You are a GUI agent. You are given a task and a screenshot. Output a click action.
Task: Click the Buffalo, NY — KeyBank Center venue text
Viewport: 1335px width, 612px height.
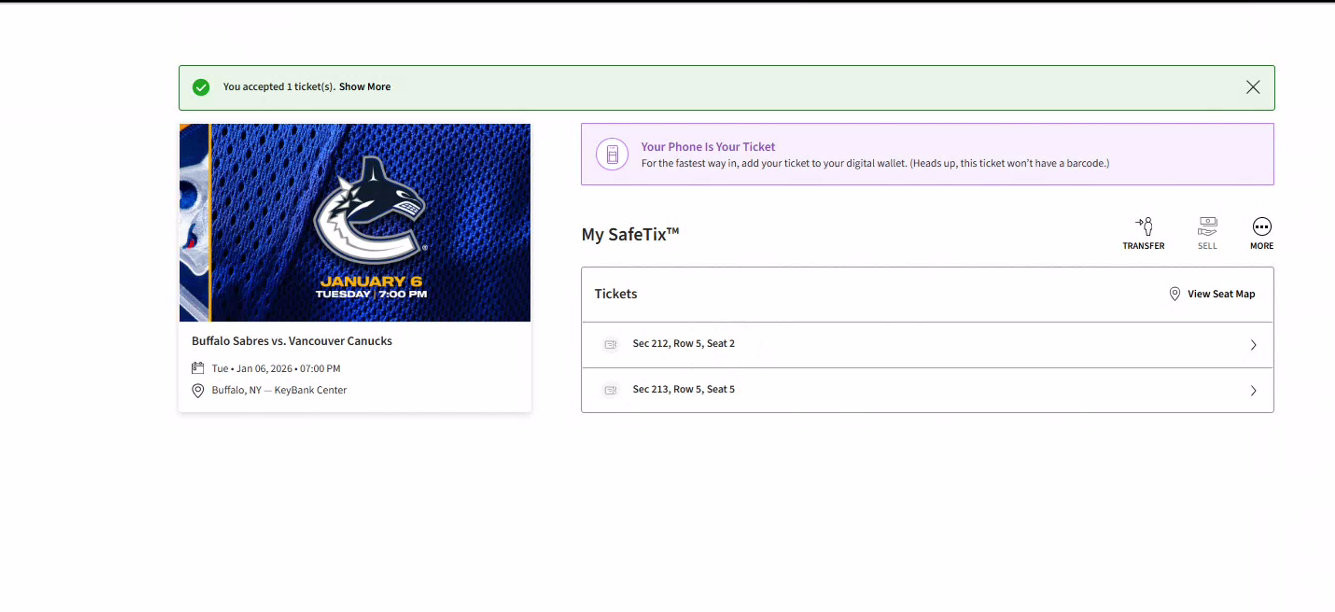tap(279, 390)
